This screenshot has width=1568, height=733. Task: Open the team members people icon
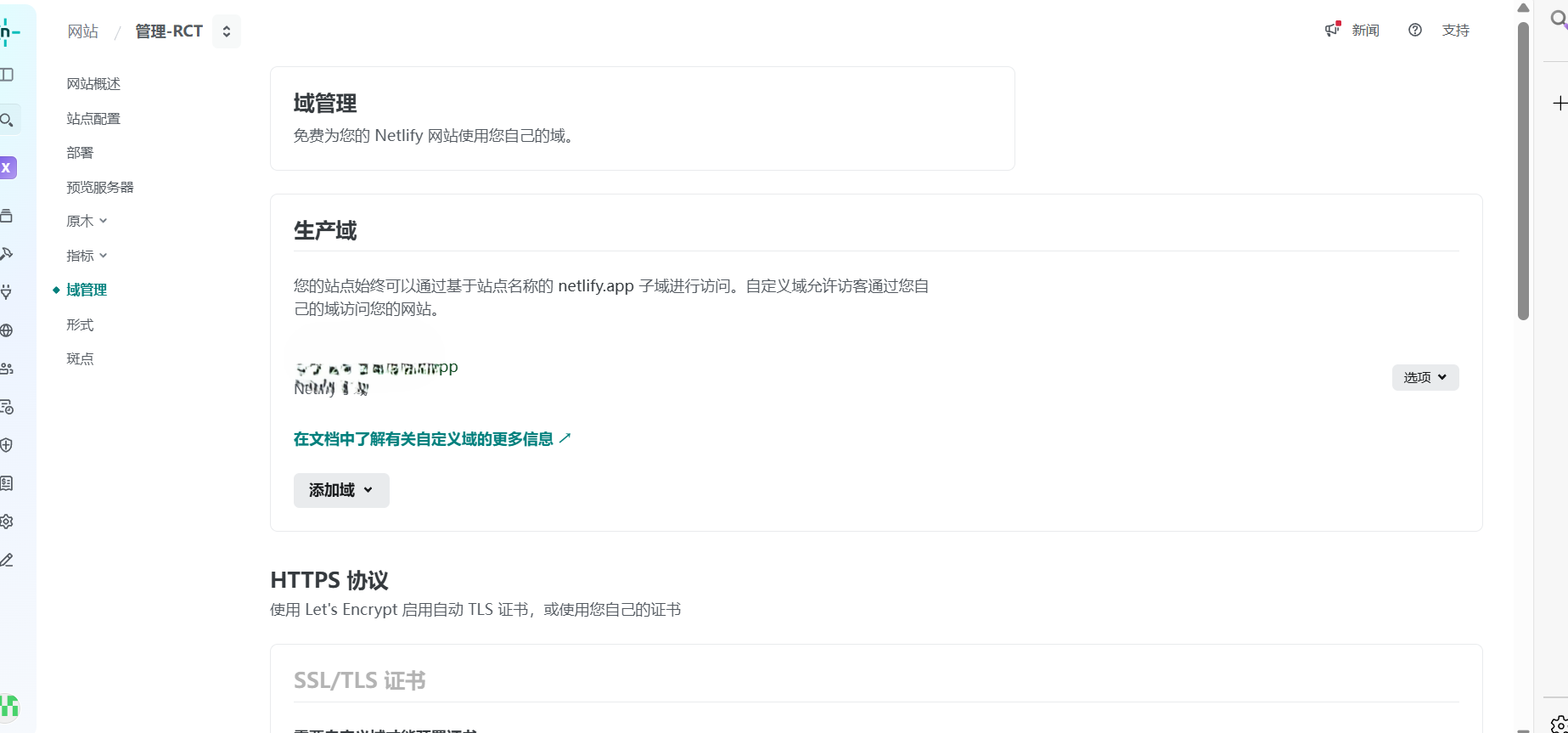pos(7,369)
